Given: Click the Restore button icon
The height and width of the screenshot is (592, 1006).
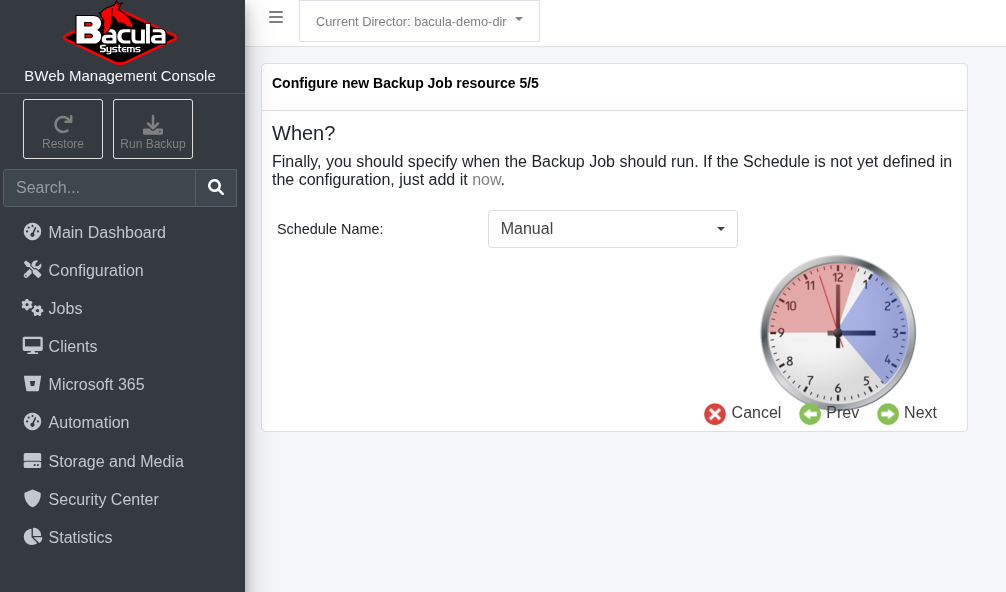Looking at the screenshot, I should [x=63, y=124].
